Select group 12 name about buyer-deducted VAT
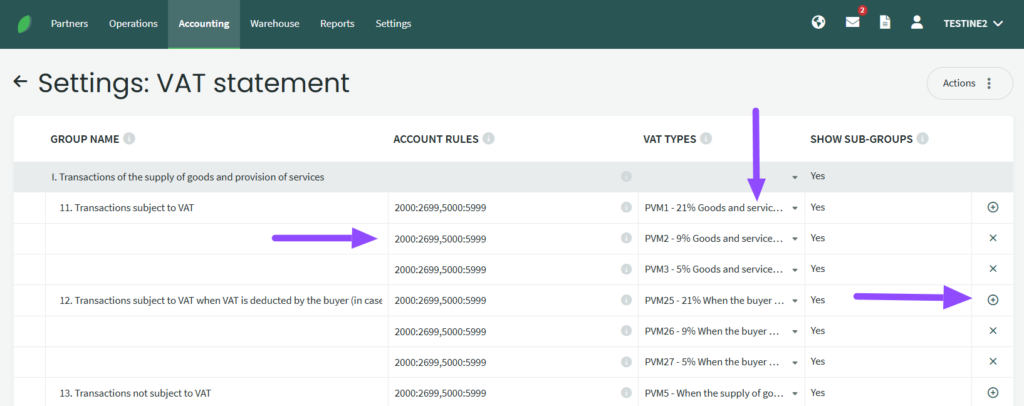The height and width of the screenshot is (406, 1024). point(221,300)
